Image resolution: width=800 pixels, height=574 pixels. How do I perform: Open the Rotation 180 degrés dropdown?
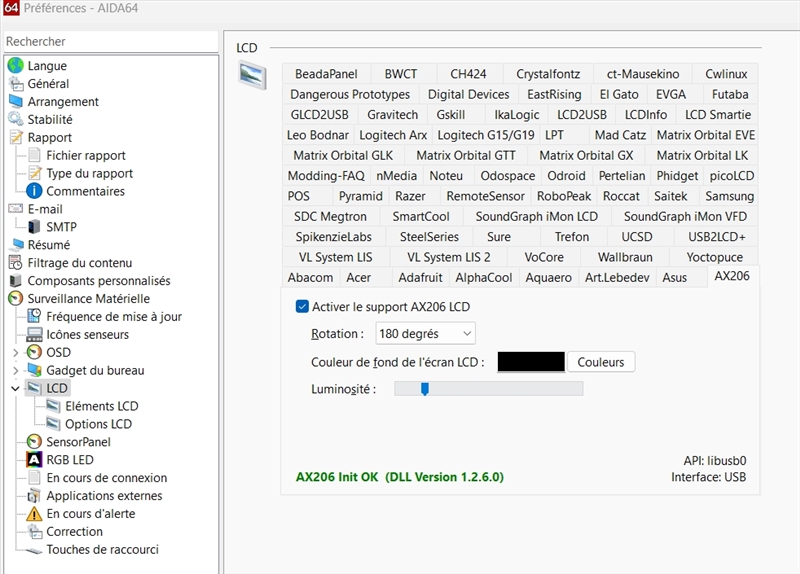tap(425, 334)
